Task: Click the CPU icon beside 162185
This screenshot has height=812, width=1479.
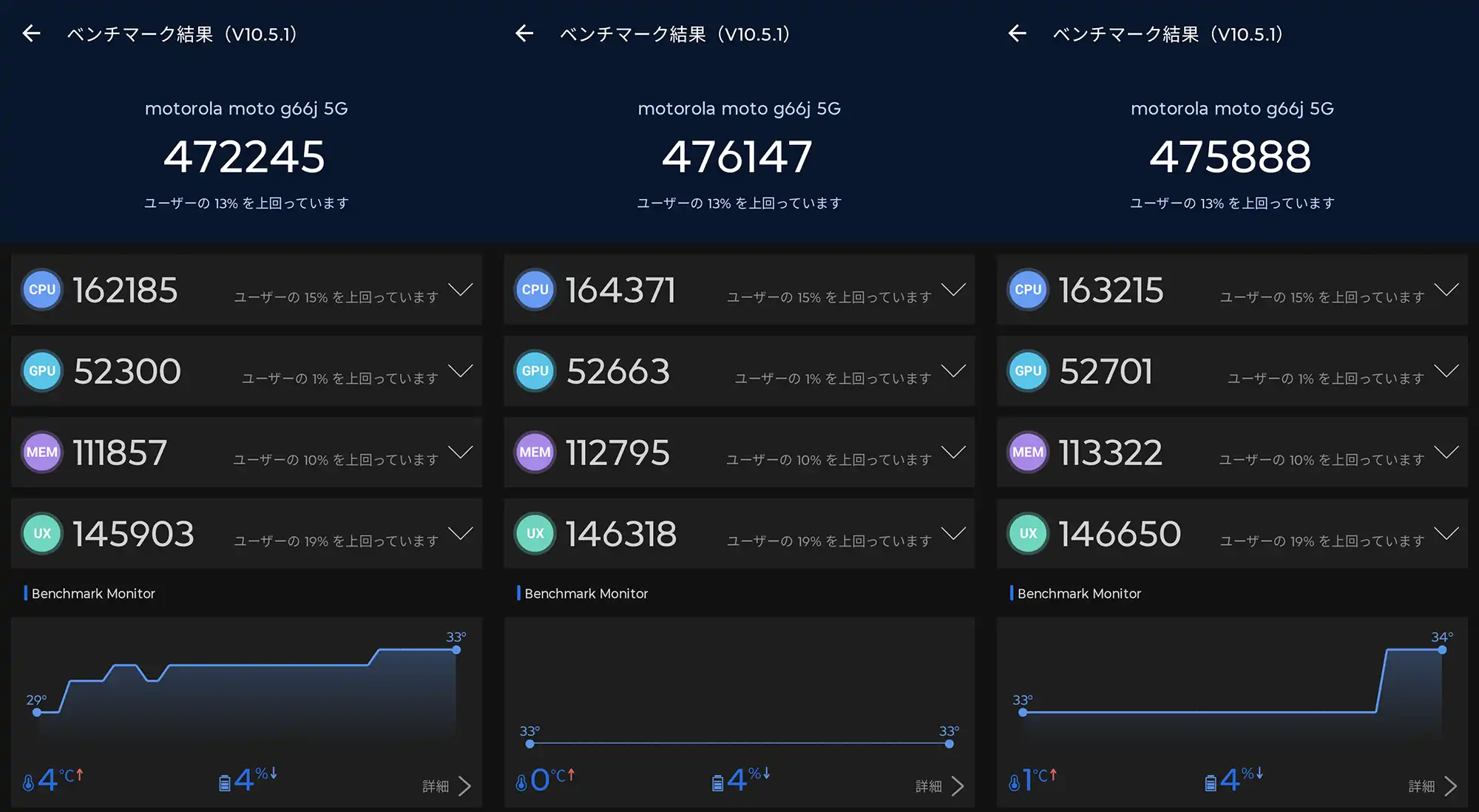Action: 42,290
